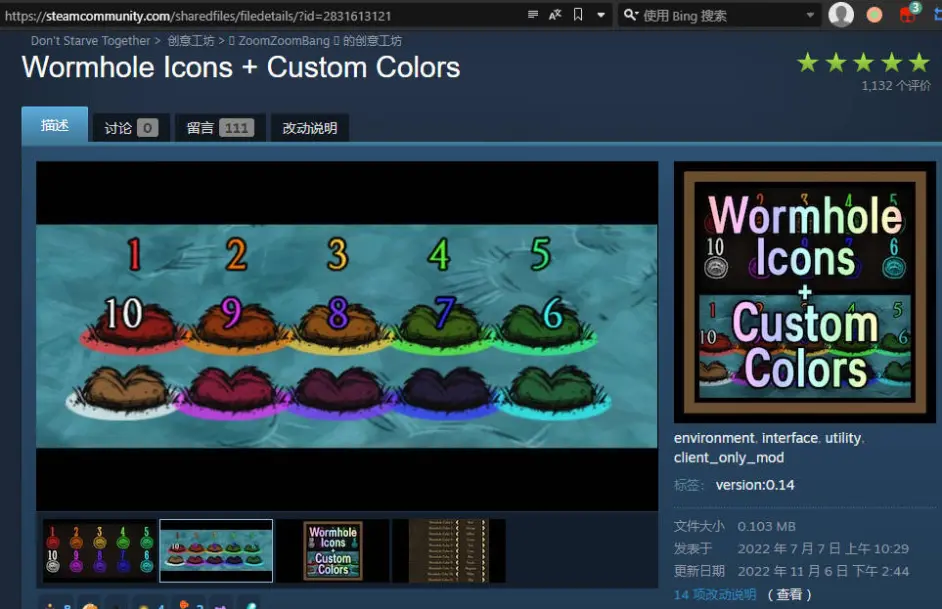
Task: Open reader view icon in address bar
Action: click(x=532, y=14)
